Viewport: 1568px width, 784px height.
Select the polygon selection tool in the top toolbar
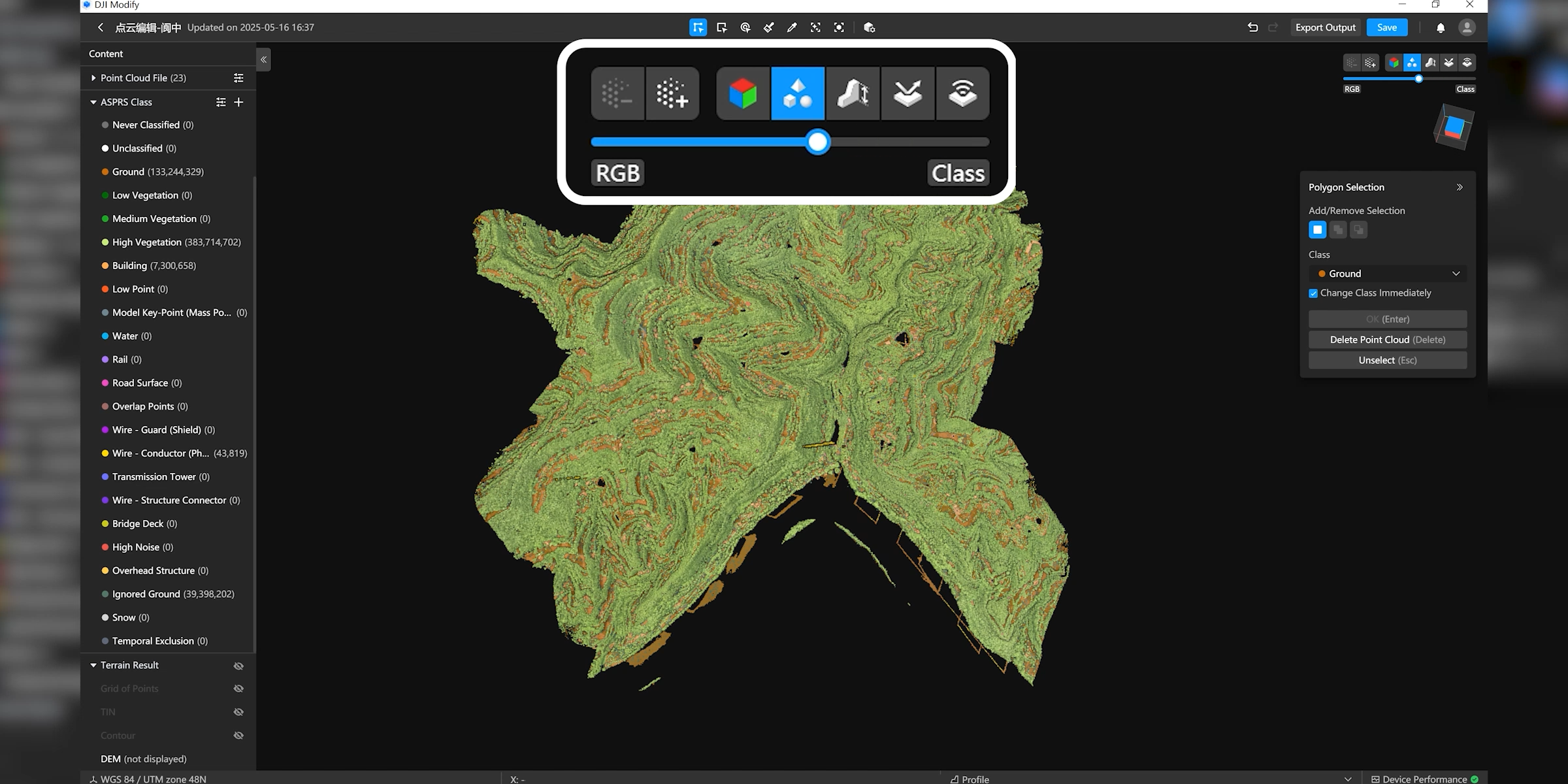698,27
